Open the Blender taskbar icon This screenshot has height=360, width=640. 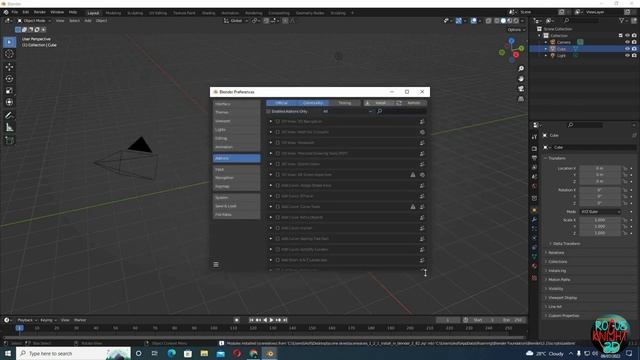tap(270, 353)
